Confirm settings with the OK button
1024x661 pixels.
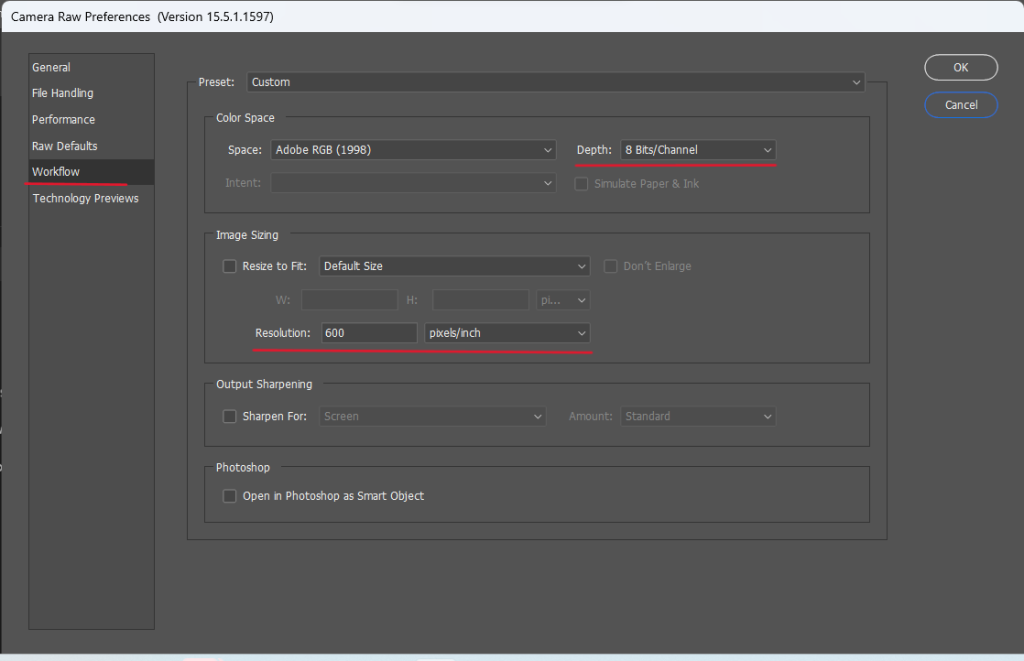(960, 67)
